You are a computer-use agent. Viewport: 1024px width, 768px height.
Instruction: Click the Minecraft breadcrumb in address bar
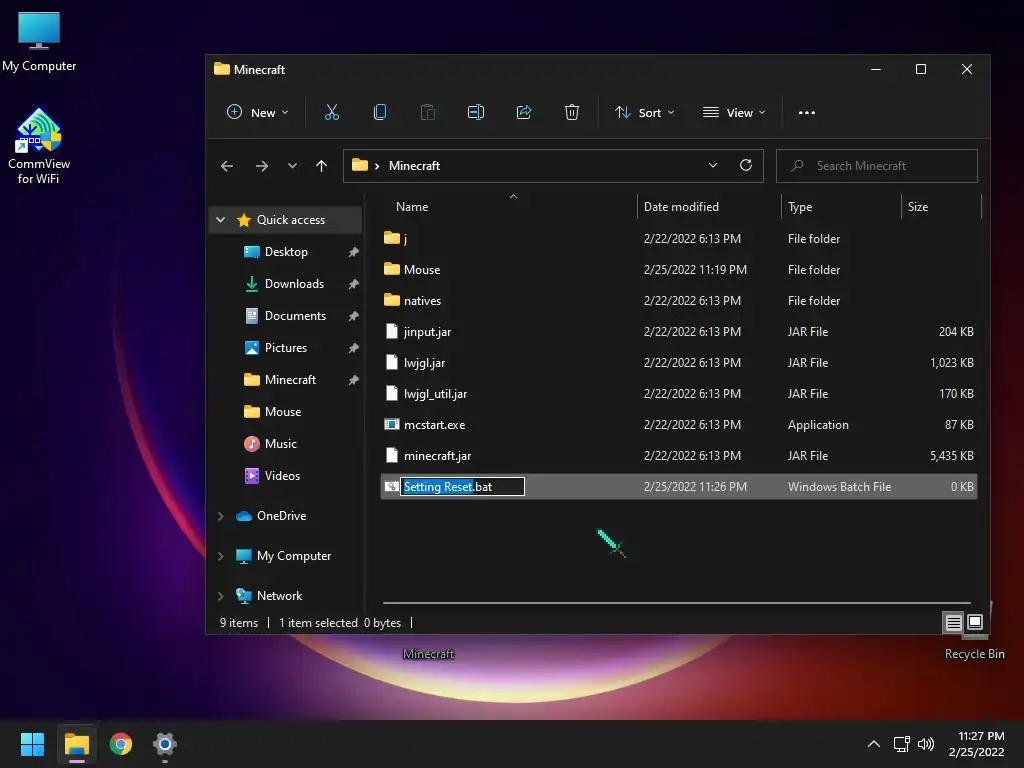(x=414, y=166)
